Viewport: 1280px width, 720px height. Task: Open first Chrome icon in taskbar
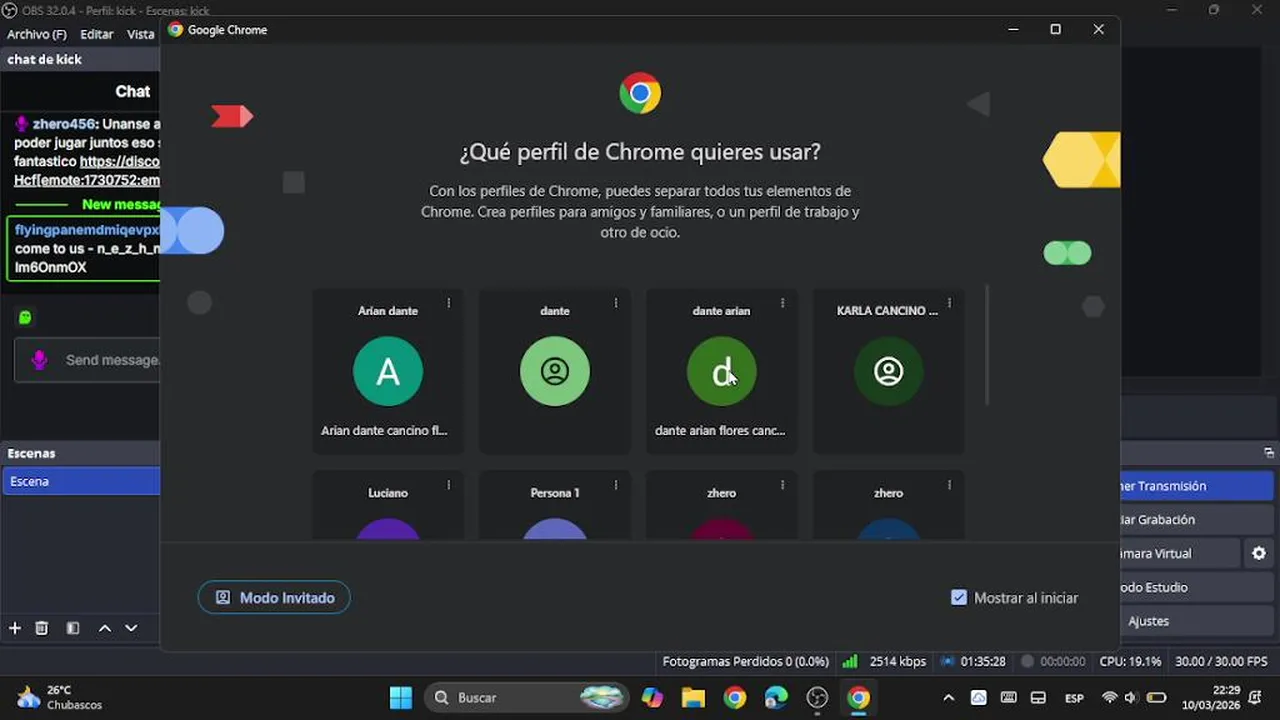735,697
